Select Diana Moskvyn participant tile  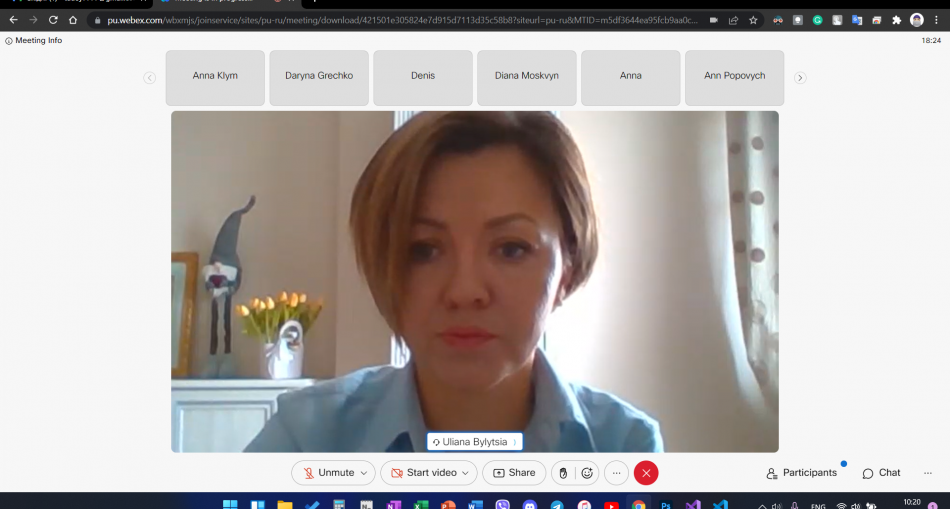click(x=526, y=77)
